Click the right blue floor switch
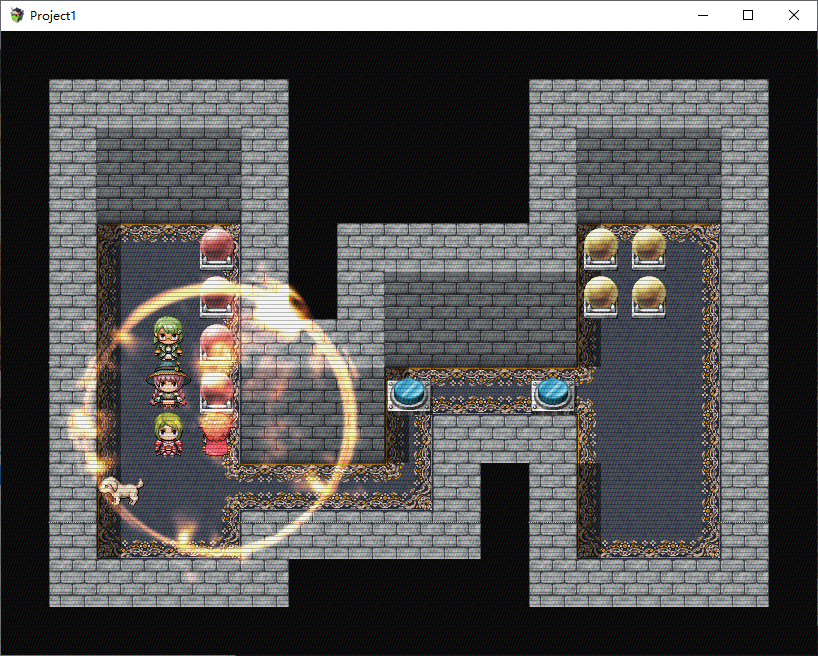 [x=553, y=394]
